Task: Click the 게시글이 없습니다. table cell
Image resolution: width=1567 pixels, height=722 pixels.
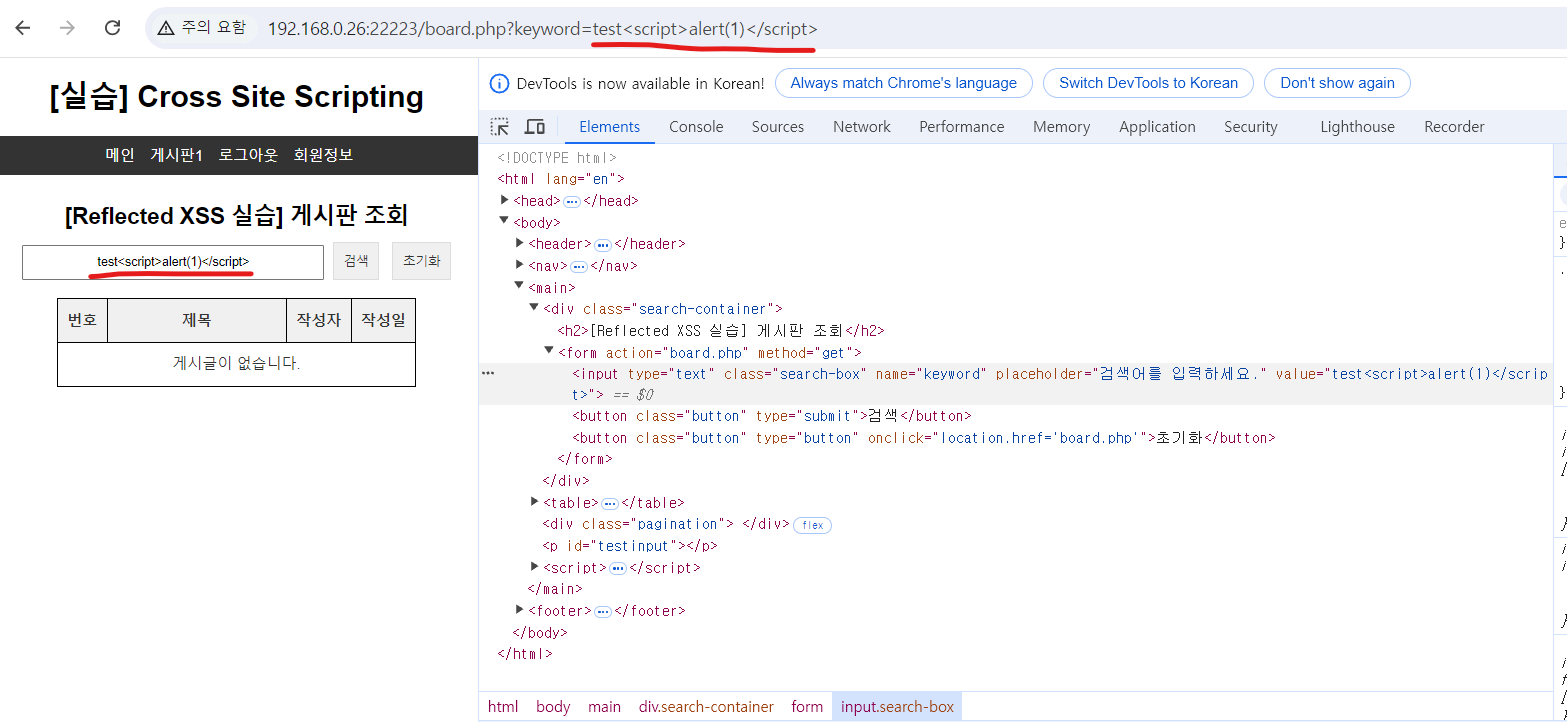Action: pyautogui.click(x=236, y=364)
